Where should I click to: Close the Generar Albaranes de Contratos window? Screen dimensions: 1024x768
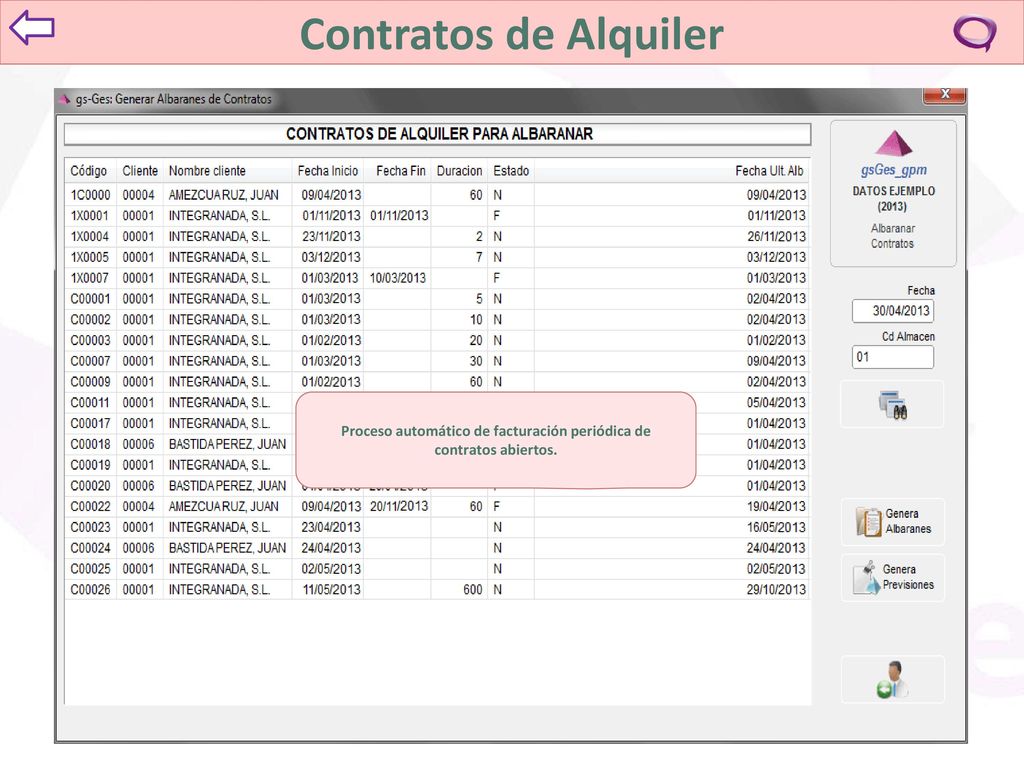pos(944,95)
